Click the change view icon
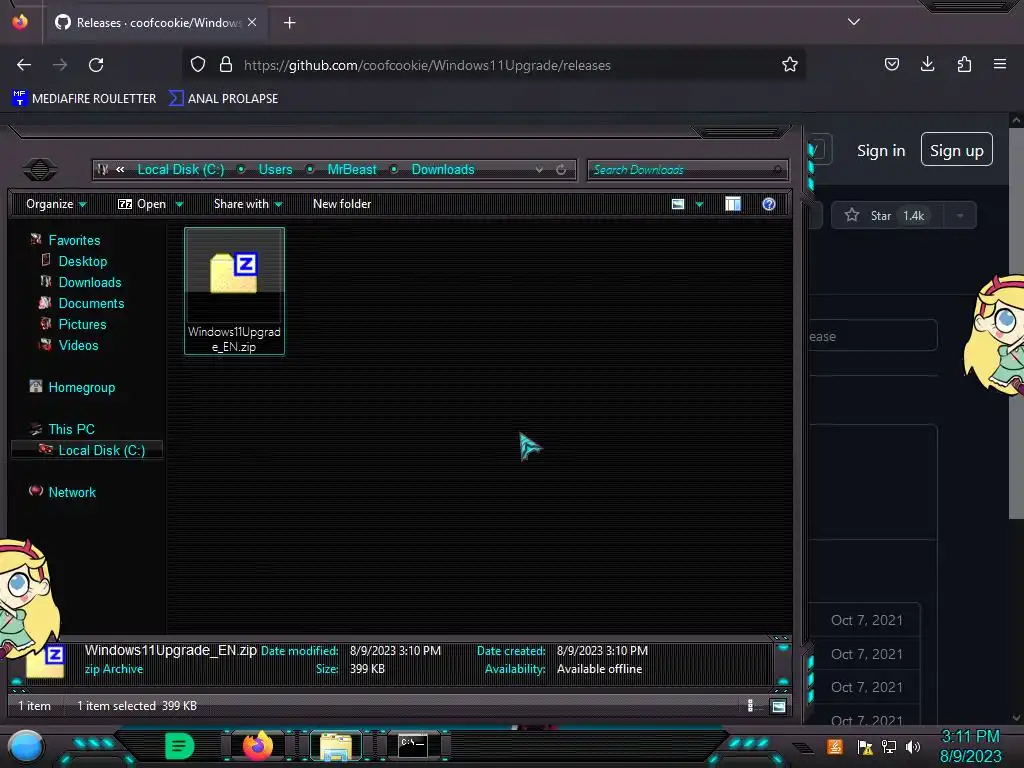Image resolution: width=1024 pixels, height=768 pixels. pyautogui.click(x=678, y=204)
